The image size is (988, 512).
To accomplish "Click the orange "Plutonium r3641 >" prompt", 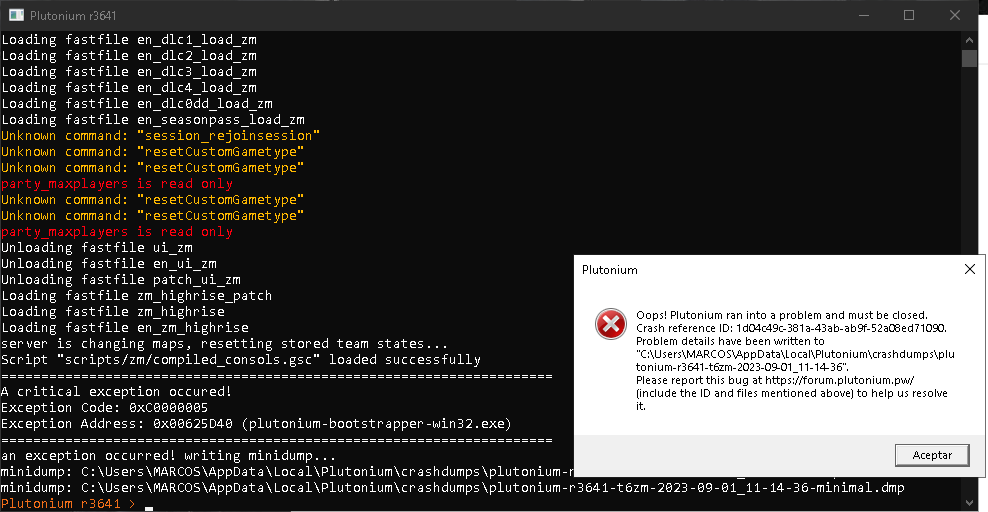I will [x=68, y=504].
